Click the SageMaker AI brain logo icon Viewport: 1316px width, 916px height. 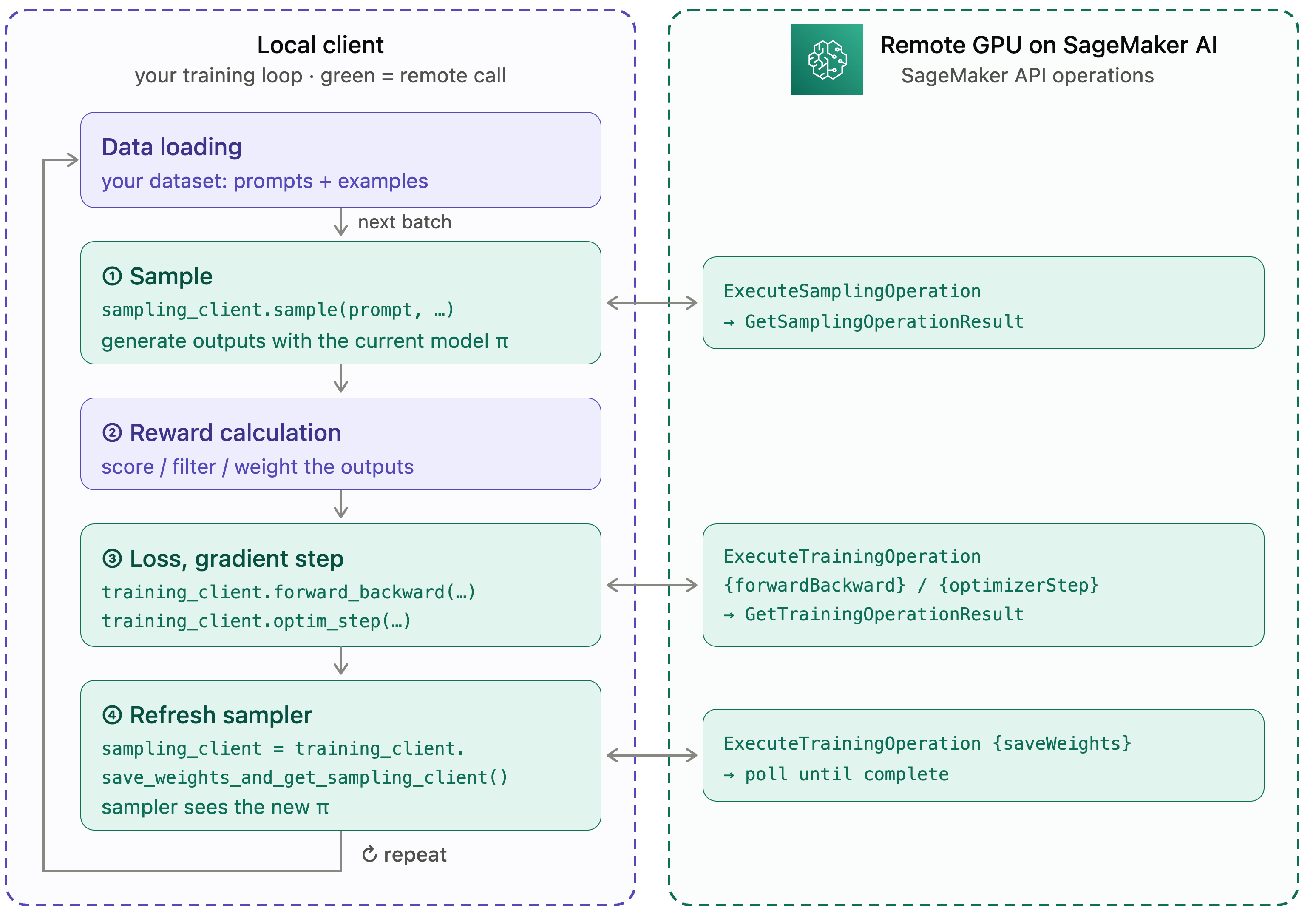pyautogui.click(x=826, y=59)
